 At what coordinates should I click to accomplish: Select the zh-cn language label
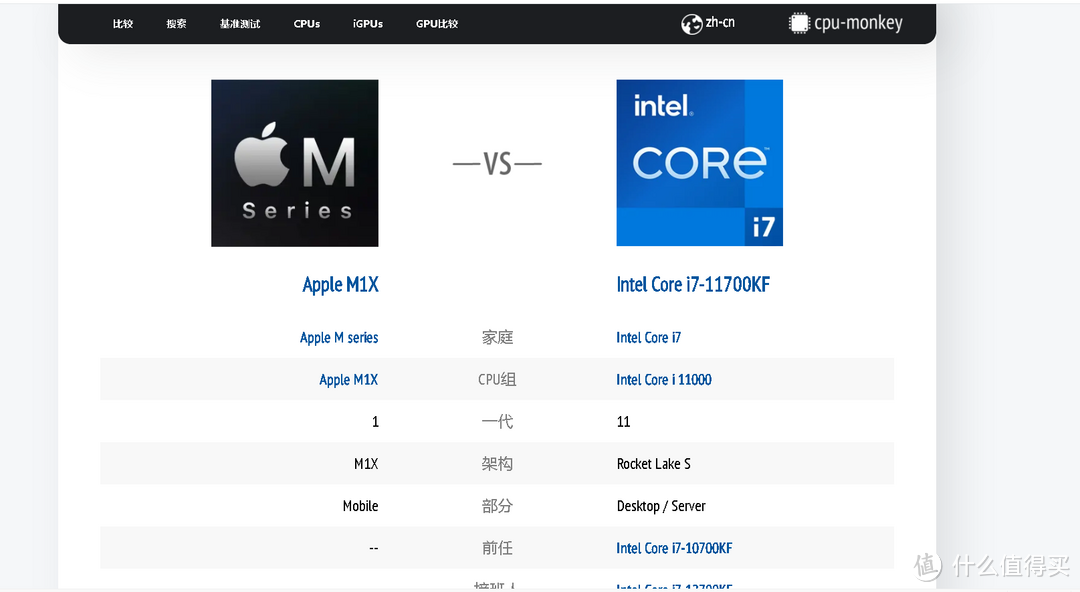point(720,22)
